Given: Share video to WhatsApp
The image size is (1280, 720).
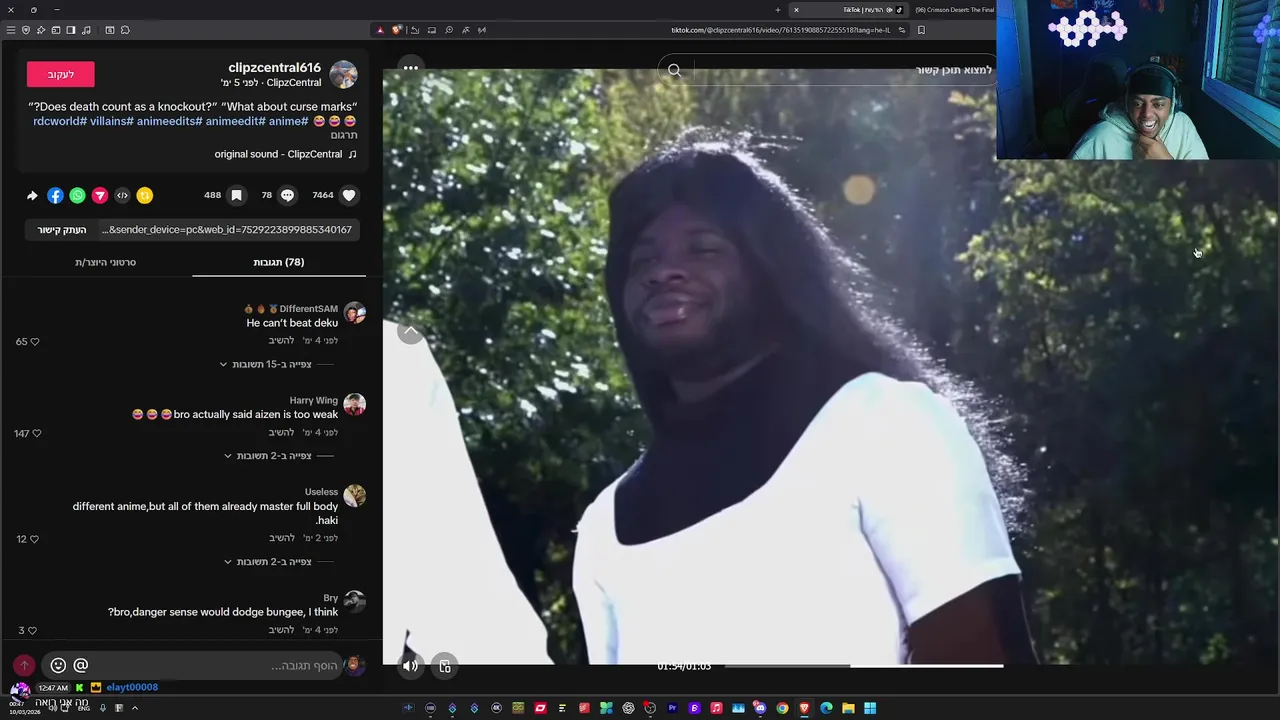Looking at the screenshot, I should coord(77,195).
